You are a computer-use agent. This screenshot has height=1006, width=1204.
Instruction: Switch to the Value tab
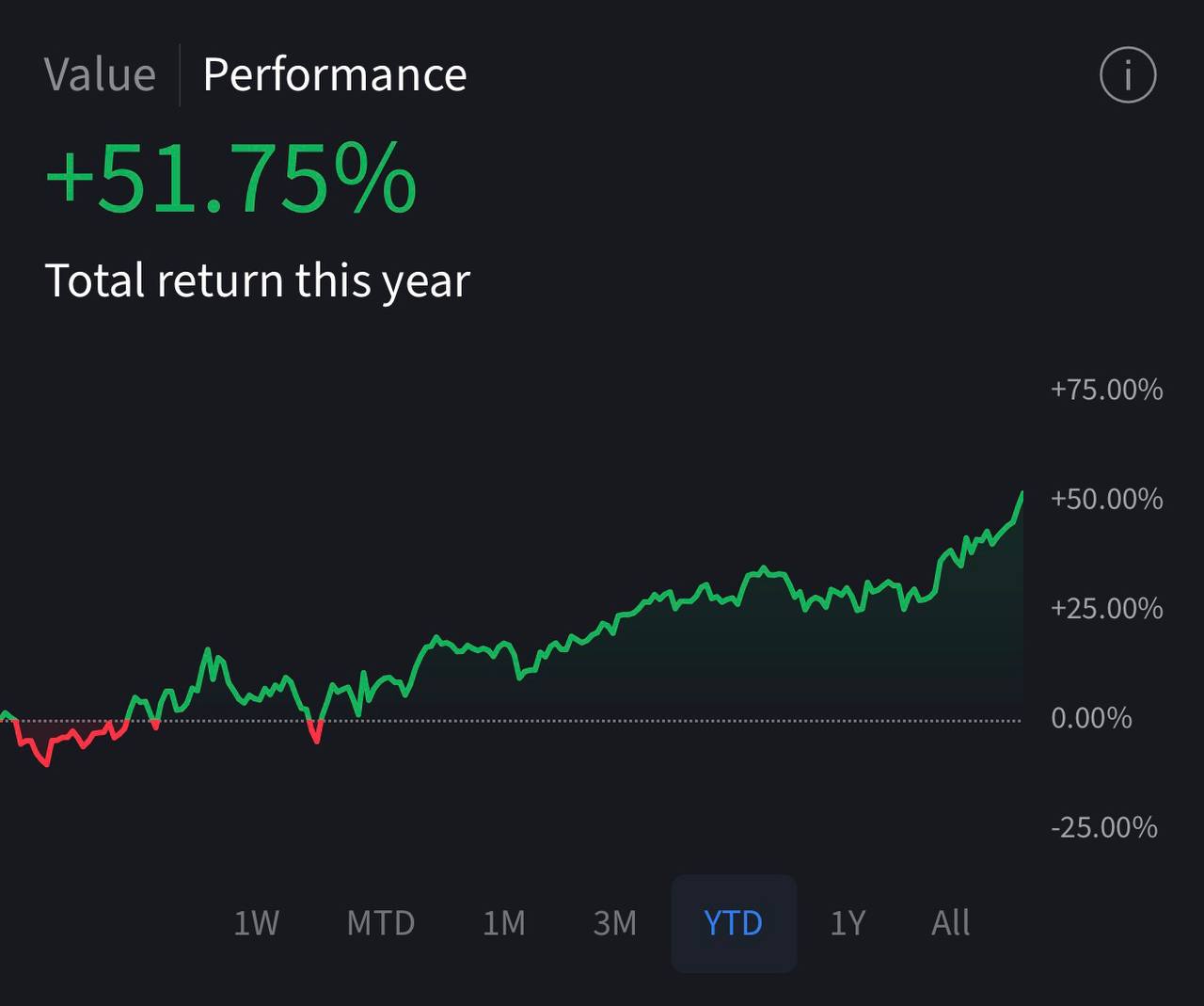(100, 74)
